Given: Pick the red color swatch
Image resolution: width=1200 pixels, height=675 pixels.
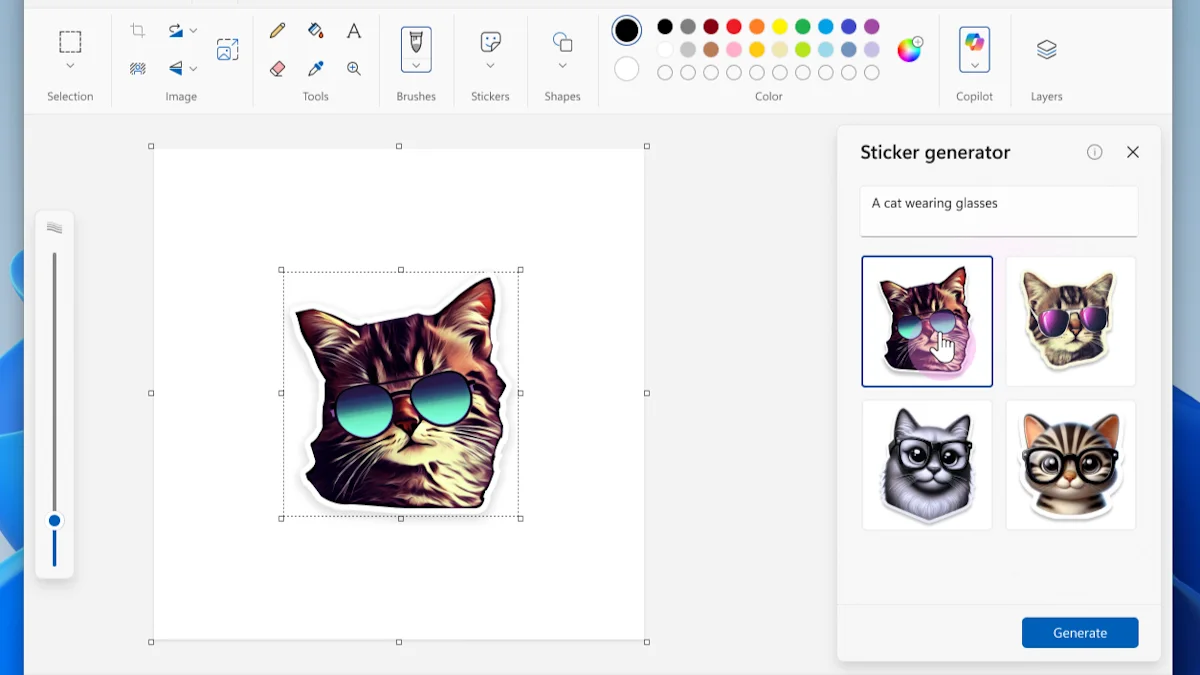Looking at the screenshot, I should (734, 27).
